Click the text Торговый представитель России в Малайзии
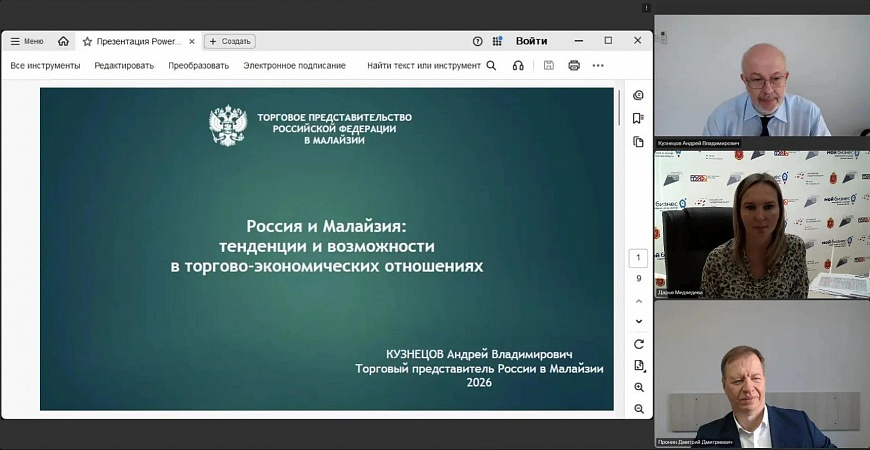Viewport: 870px width, 450px height. pyautogui.click(x=479, y=368)
